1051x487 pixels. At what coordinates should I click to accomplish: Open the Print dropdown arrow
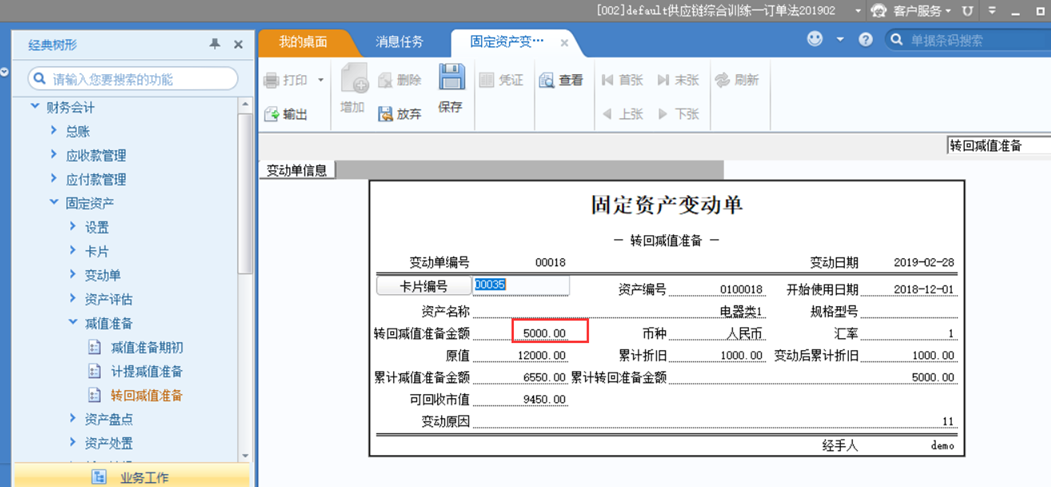click(320, 80)
